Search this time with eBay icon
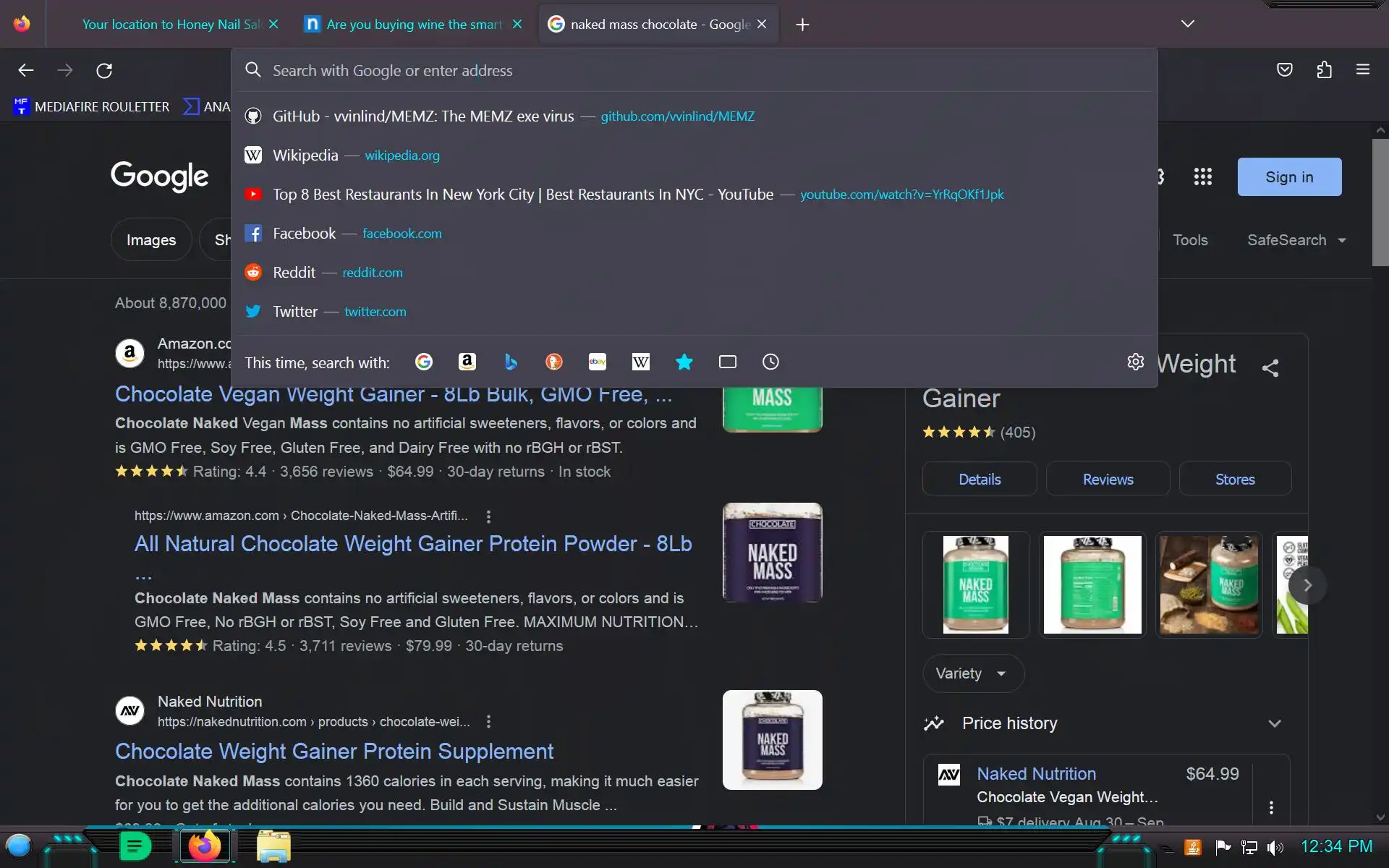Screen dimensions: 1389x868 (598, 362)
